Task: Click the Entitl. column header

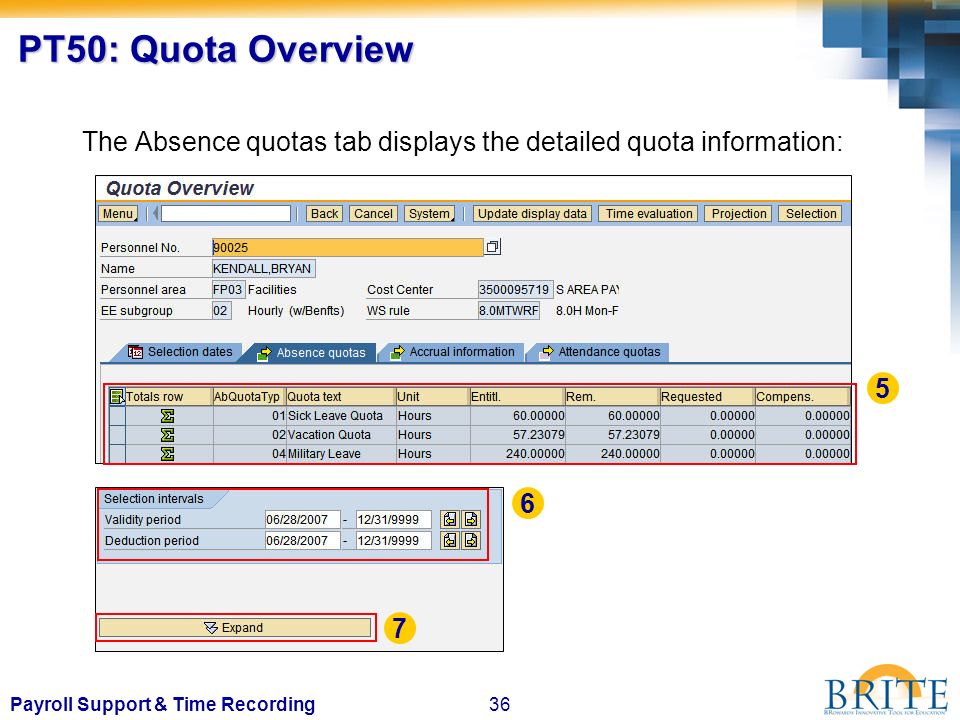Action: click(516, 397)
